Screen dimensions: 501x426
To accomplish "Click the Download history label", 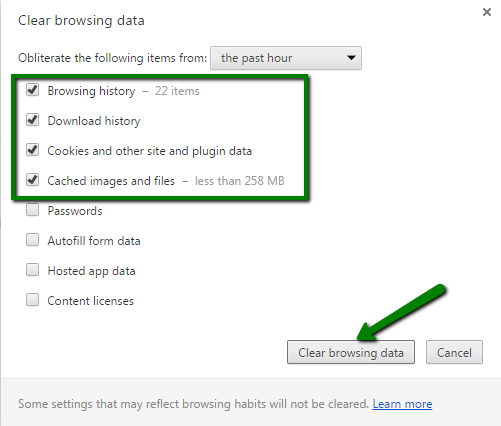I will tap(94, 121).
